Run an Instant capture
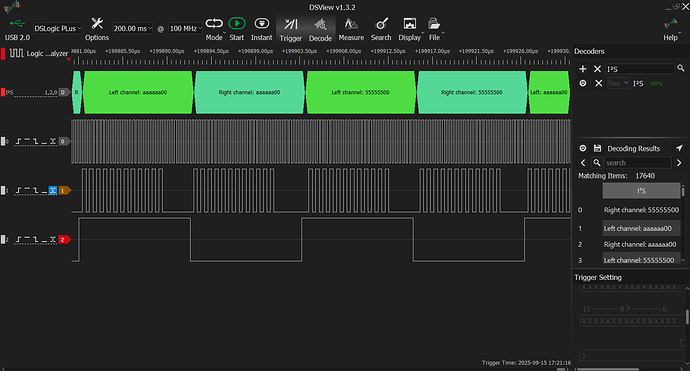This screenshot has width=690, height=371. [261, 29]
